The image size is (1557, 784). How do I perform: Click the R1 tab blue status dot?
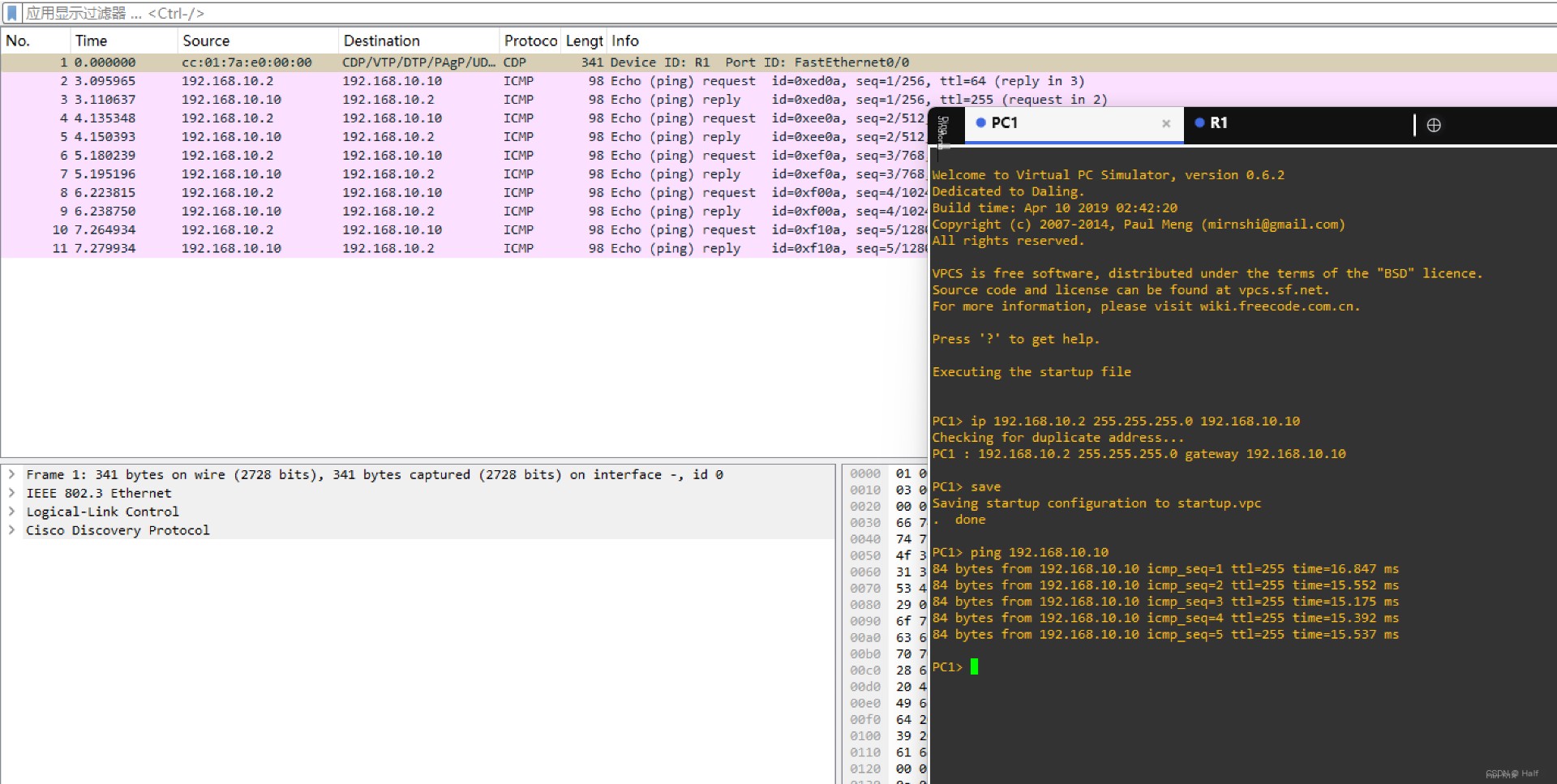coord(1199,122)
